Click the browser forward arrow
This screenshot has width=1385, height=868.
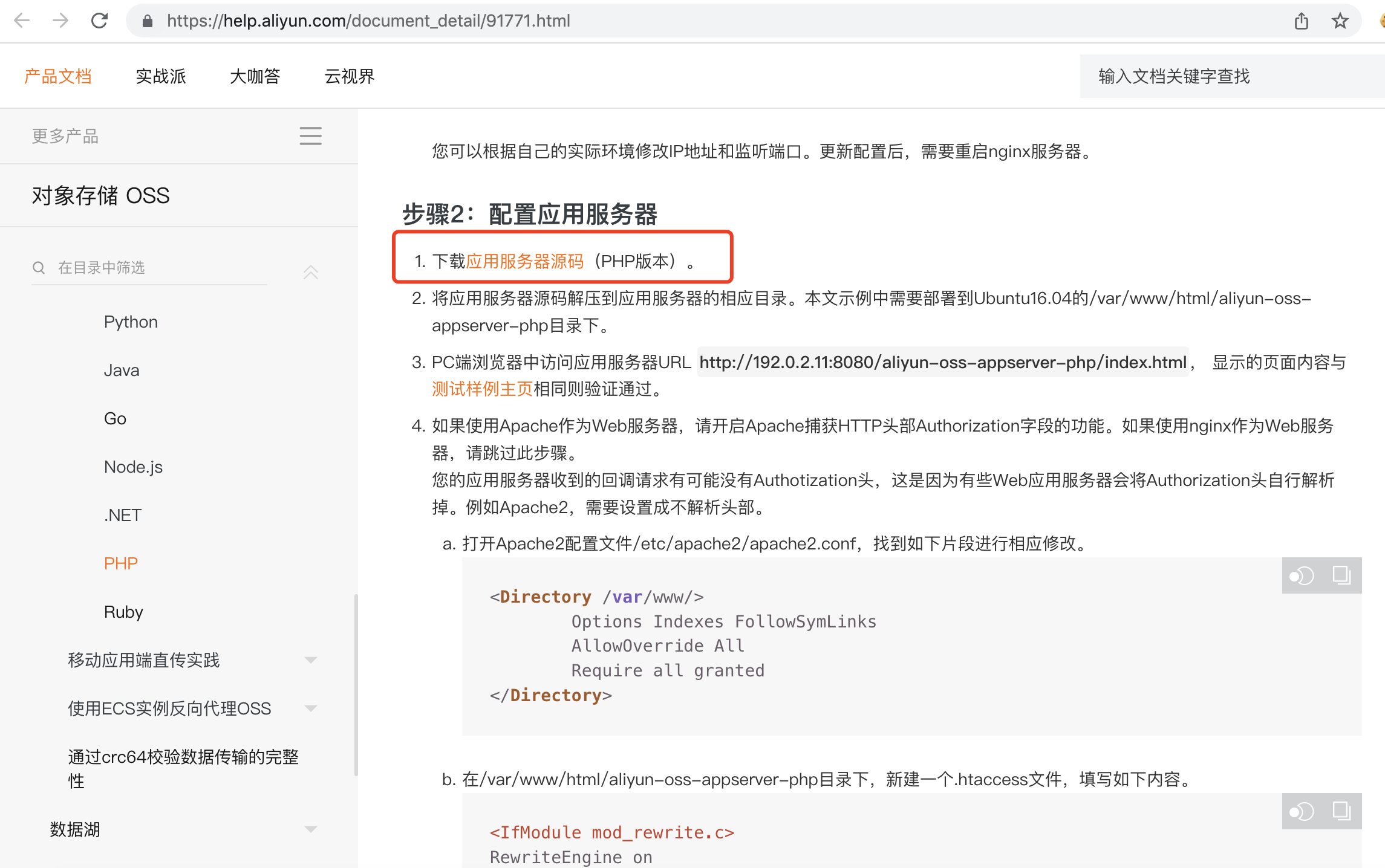tap(60, 21)
